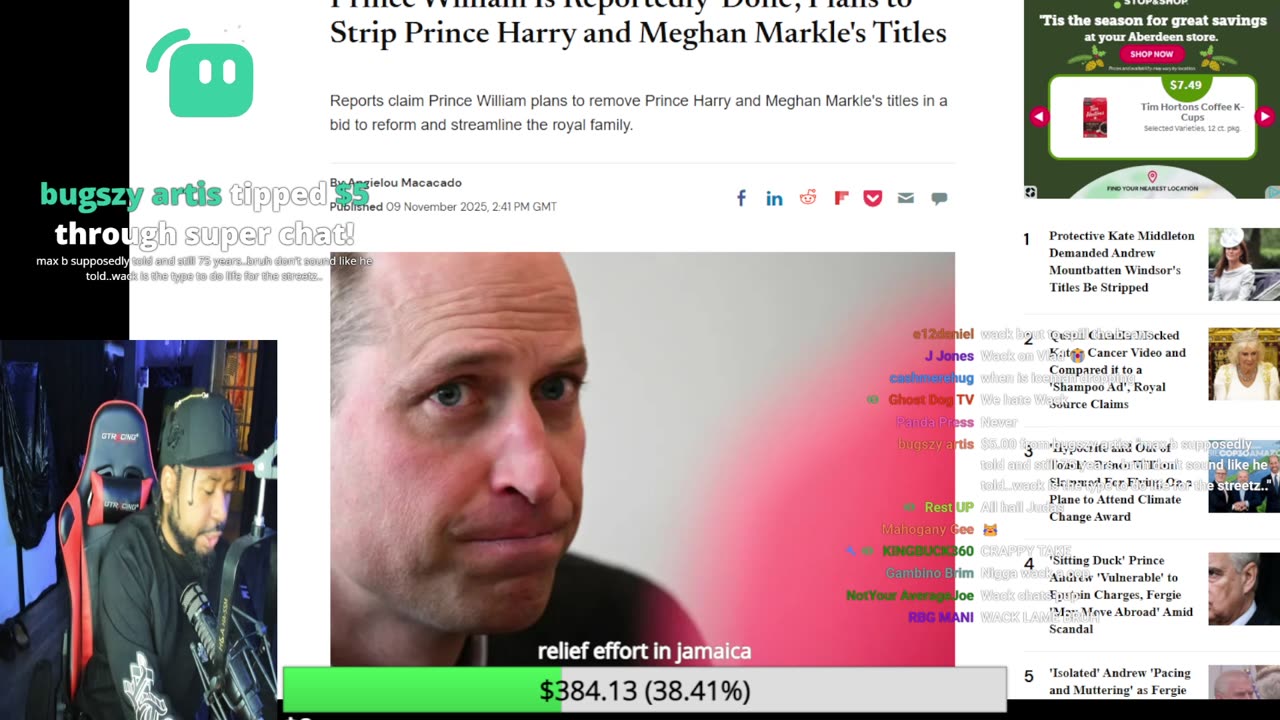Click the Queen Camilla story thumbnail
The image size is (1280, 720).
(1244, 364)
